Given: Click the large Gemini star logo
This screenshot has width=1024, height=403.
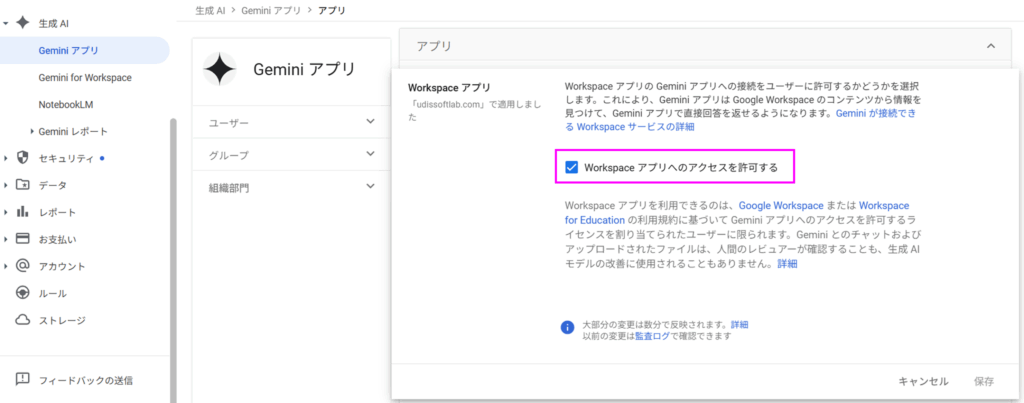Looking at the screenshot, I should [219, 69].
